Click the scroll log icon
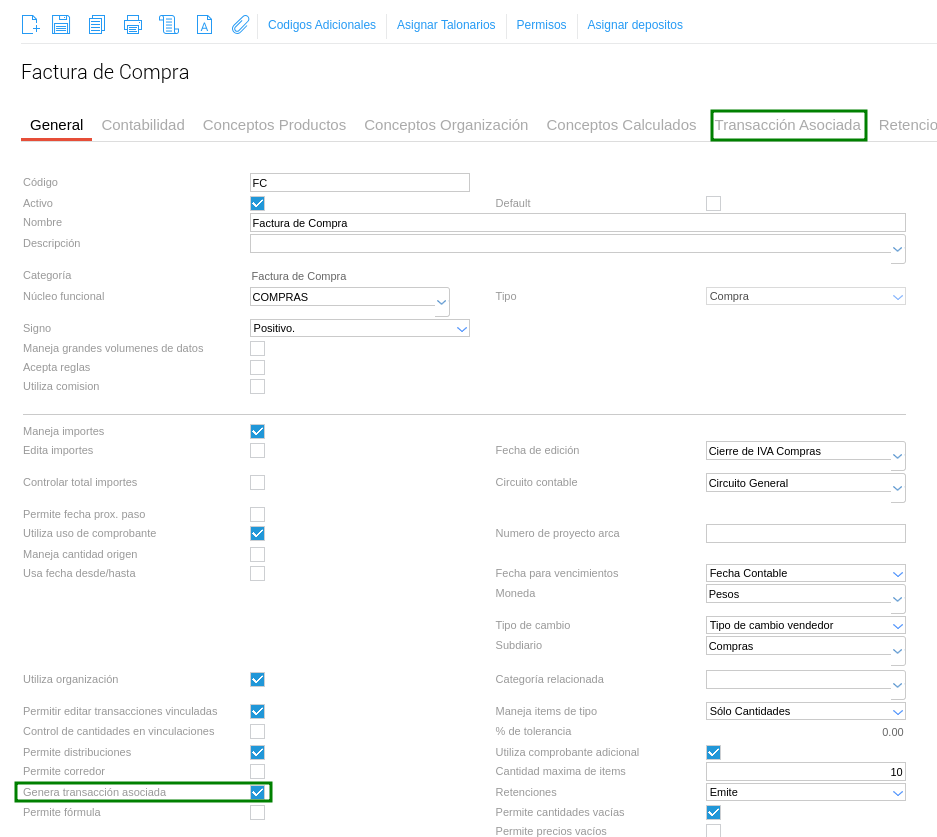 click(169, 25)
